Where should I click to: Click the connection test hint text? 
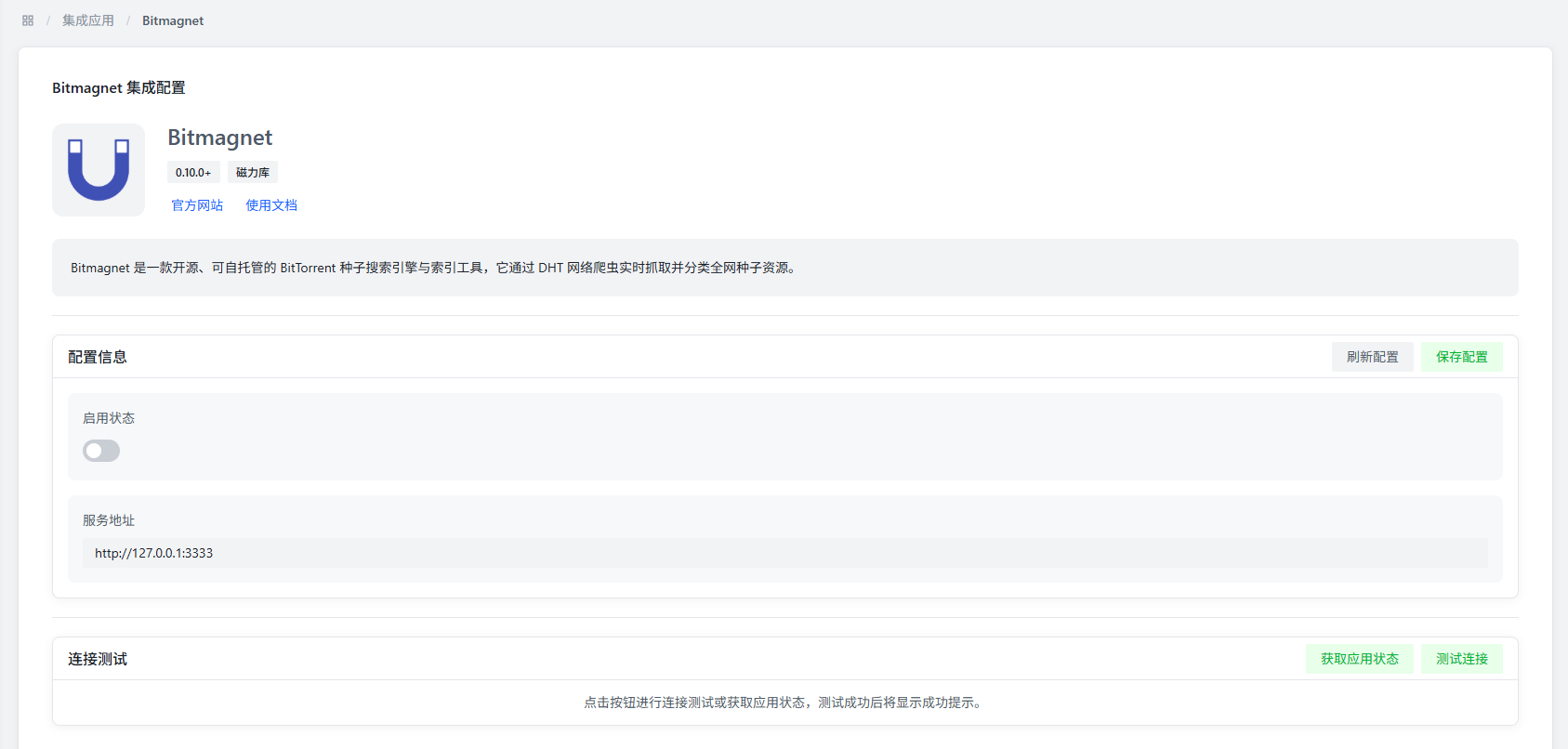coord(785,703)
